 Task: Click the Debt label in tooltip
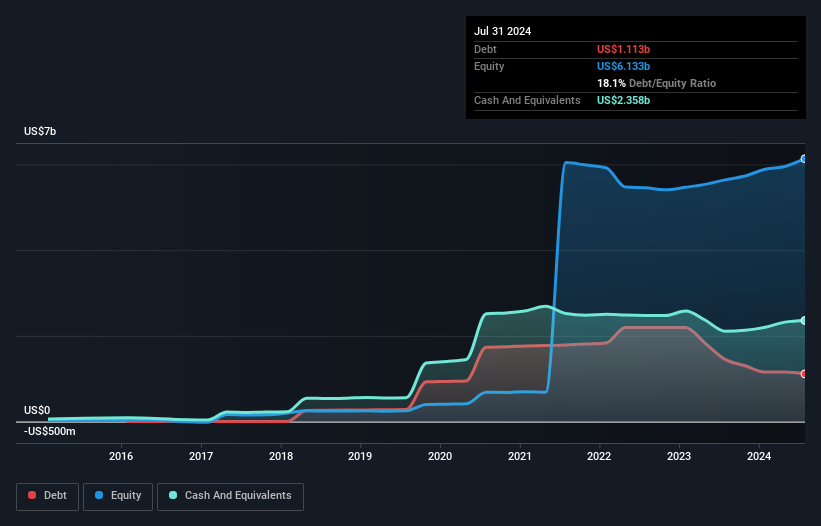coord(485,49)
